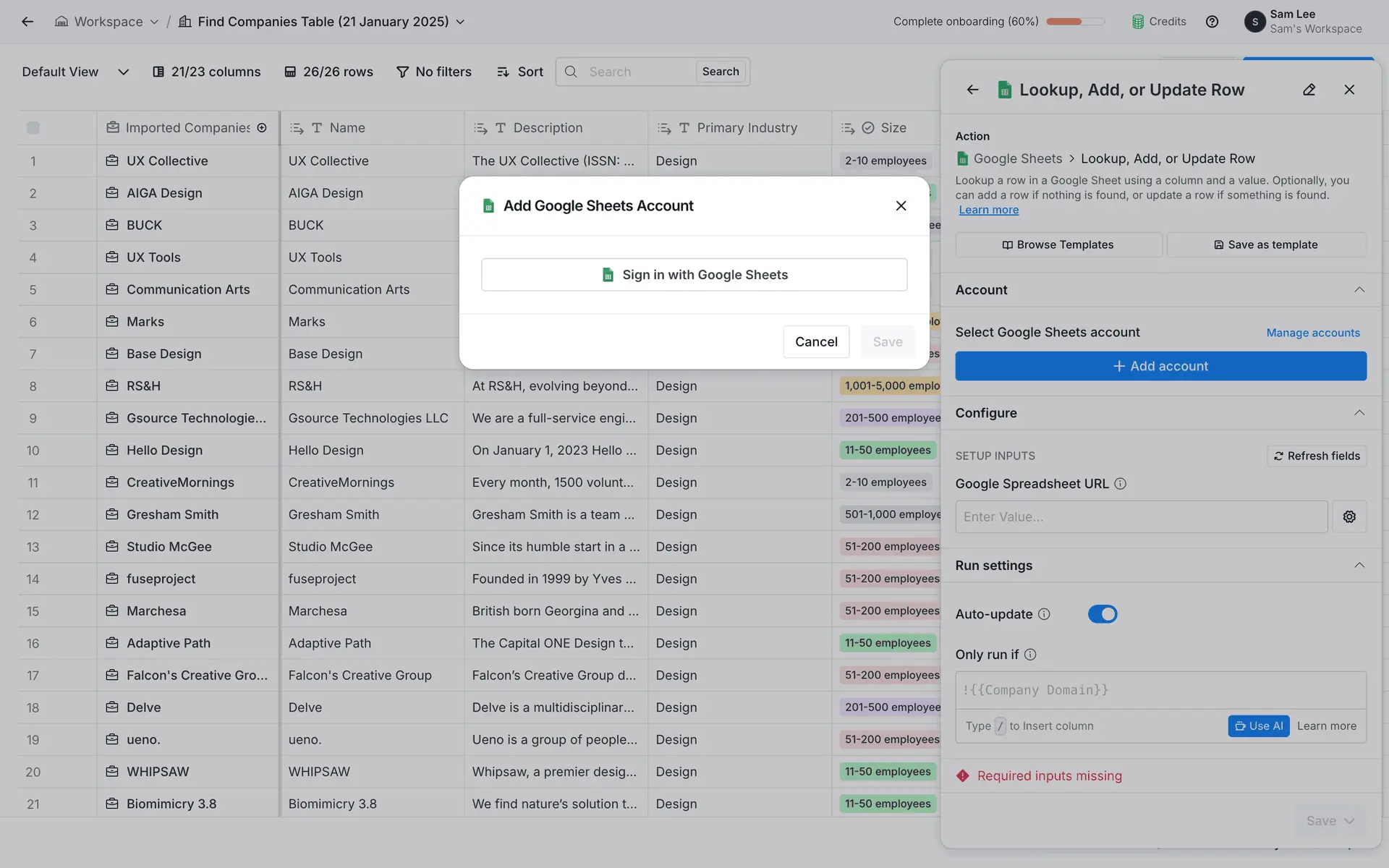This screenshot has width=1389, height=868.
Task: Click info icon beside Only run if
Action: [x=1030, y=655]
